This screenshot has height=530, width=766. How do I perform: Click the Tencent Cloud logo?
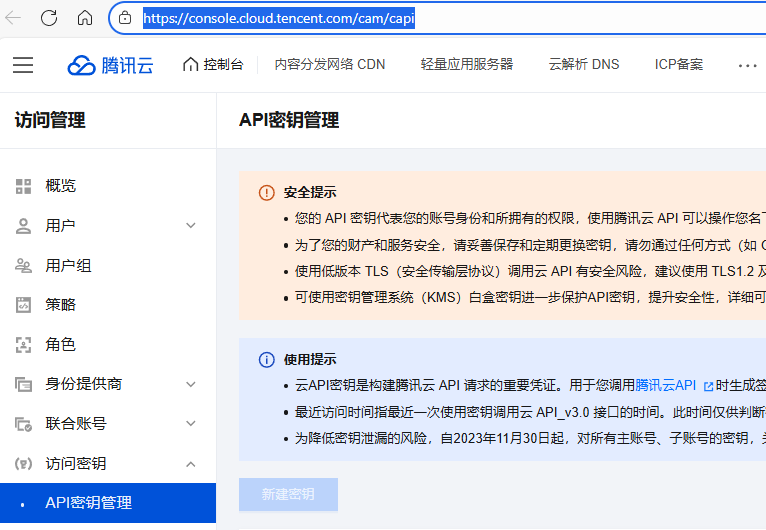[x=110, y=65]
